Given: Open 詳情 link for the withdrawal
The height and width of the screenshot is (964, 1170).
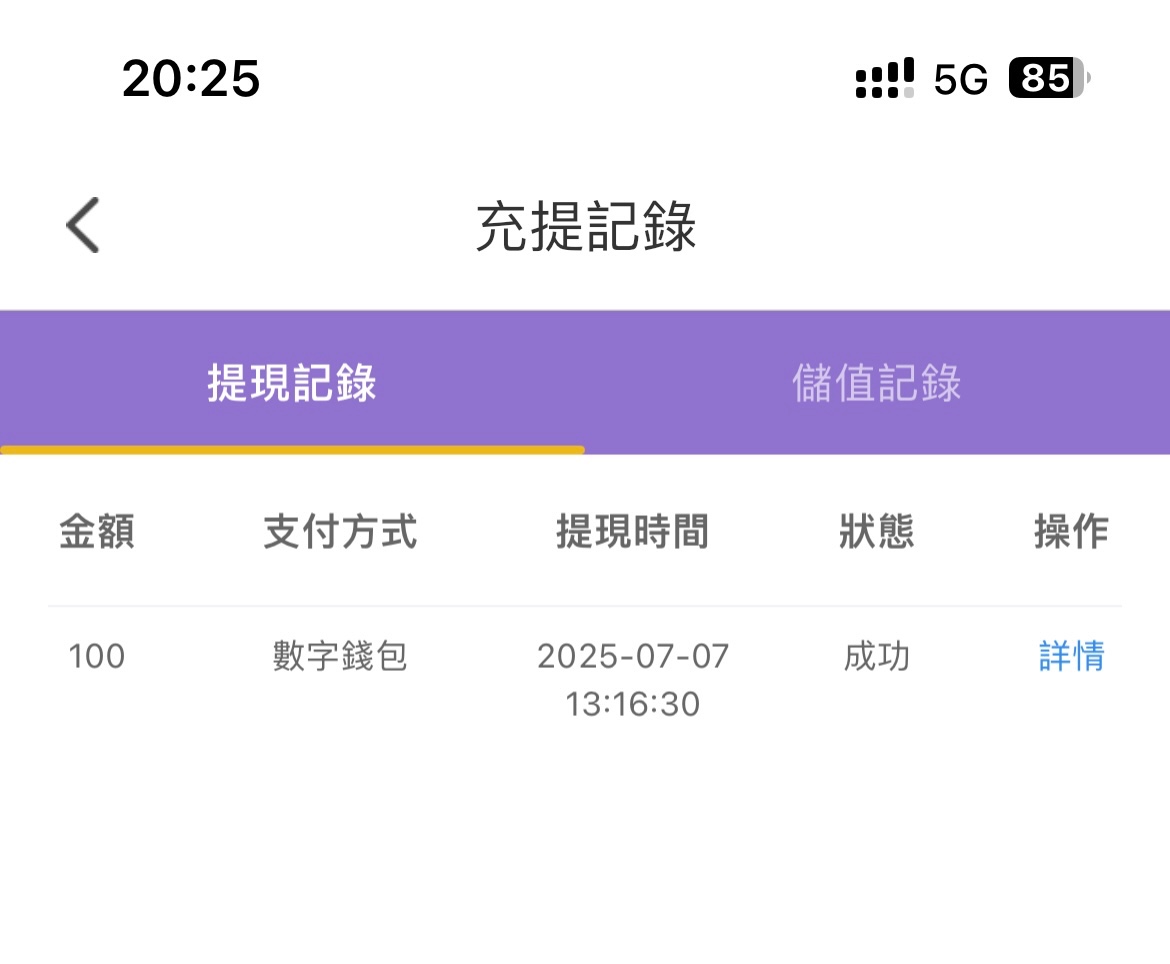Looking at the screenshot, I should click(1071, 657).
